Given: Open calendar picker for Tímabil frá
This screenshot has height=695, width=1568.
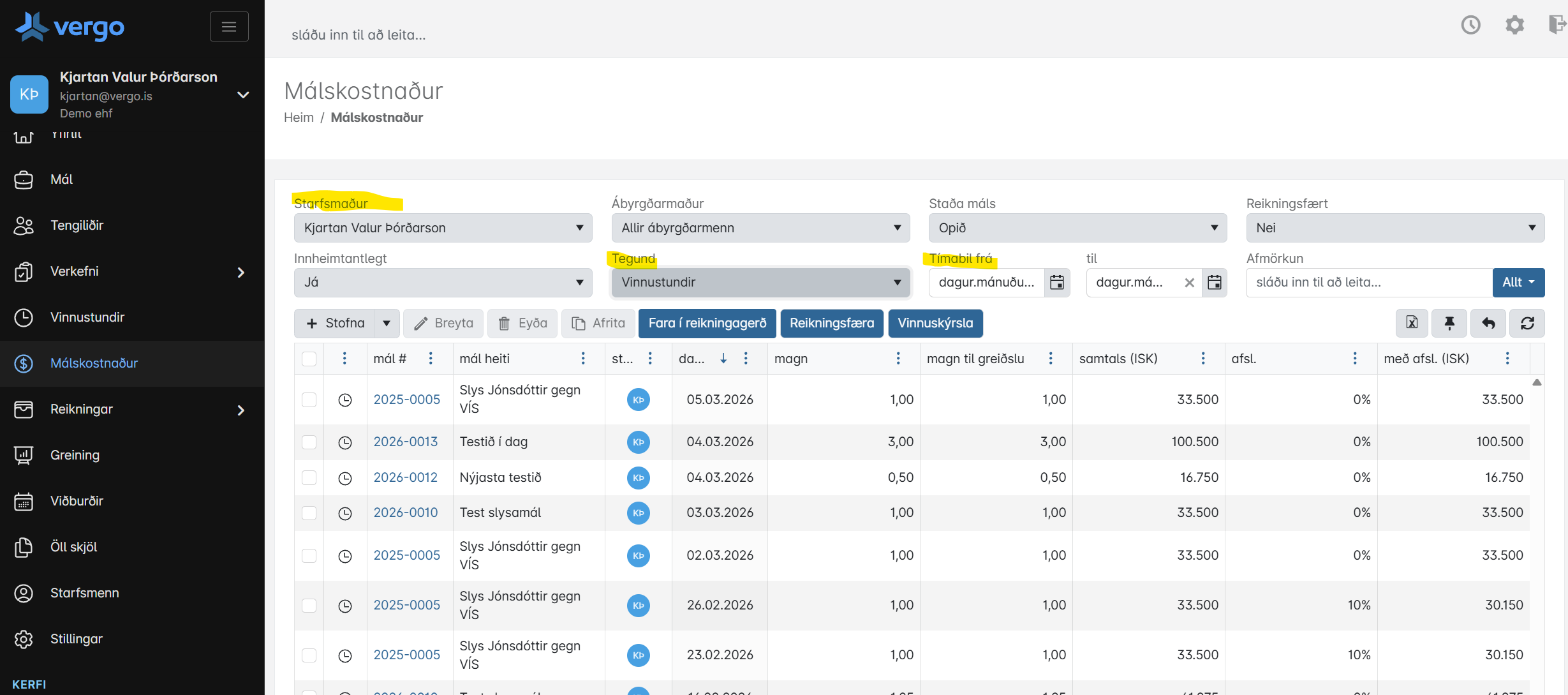Looking at the screenshot, I should [x=1056, y=282].
